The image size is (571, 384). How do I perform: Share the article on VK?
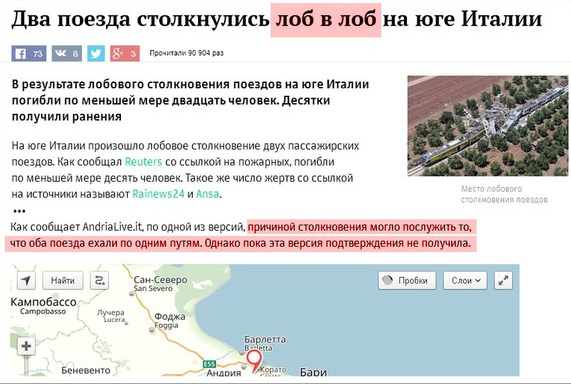click(x=67, y=54)
